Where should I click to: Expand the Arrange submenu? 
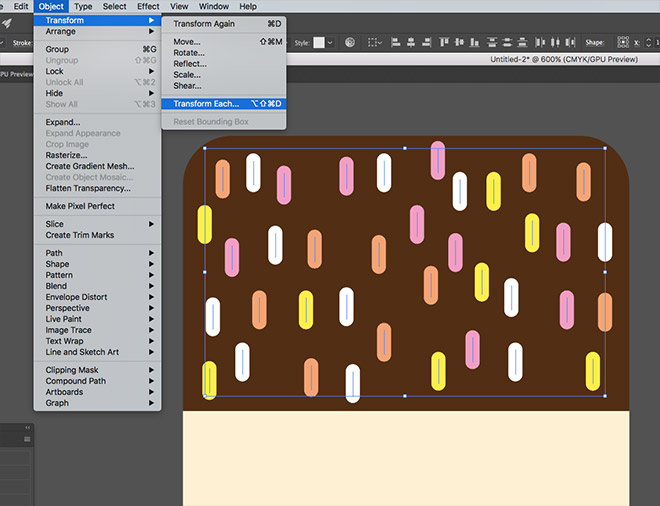pos(97,31)
